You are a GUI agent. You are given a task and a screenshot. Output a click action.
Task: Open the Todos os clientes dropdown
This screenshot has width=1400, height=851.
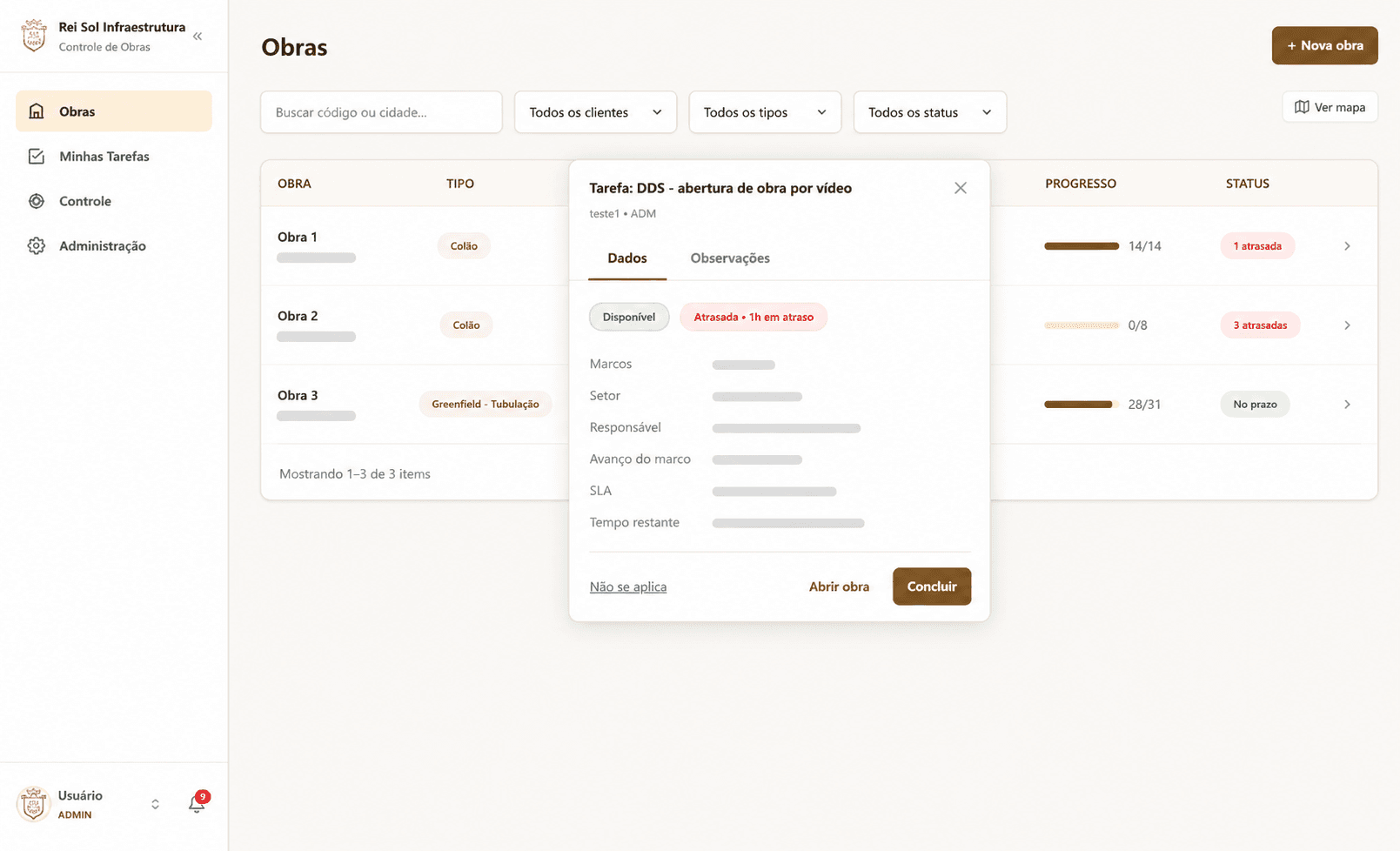pos(595,112)
